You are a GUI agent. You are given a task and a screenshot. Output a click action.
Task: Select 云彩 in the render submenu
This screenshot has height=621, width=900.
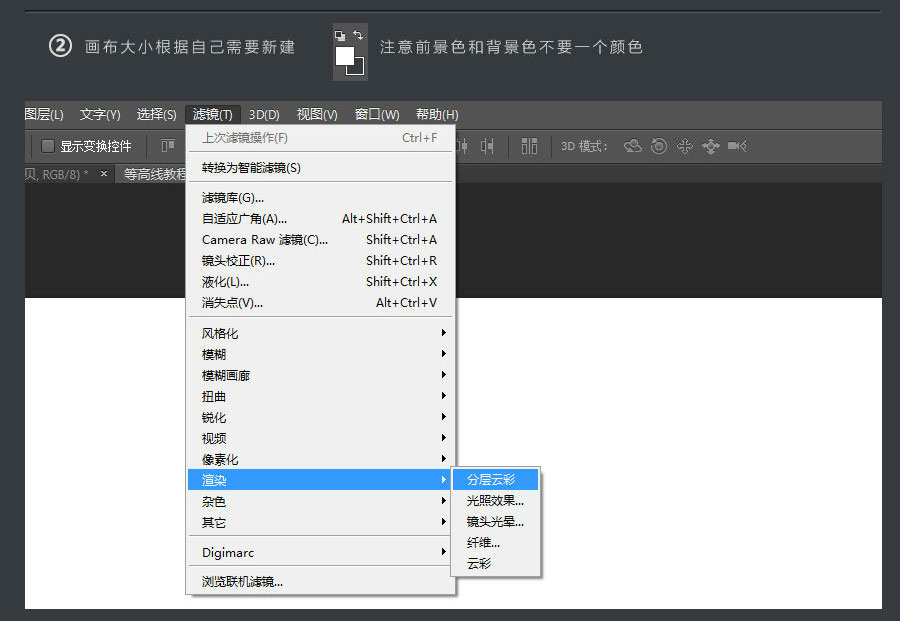pyautogui.click(x=495, y=563)
